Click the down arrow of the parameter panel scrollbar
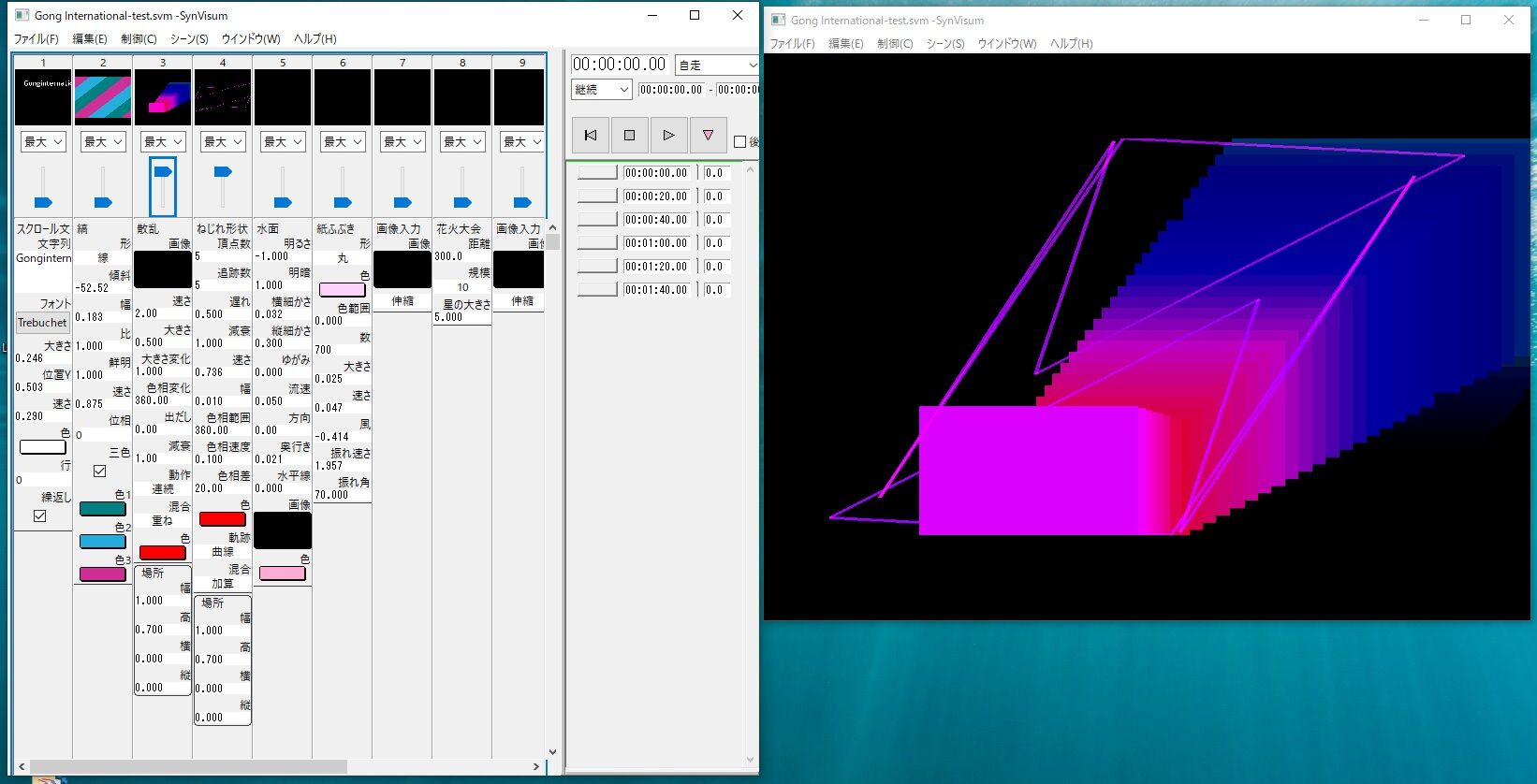The width and height of the screenshot is (1537, 784). tap(552, 751)
